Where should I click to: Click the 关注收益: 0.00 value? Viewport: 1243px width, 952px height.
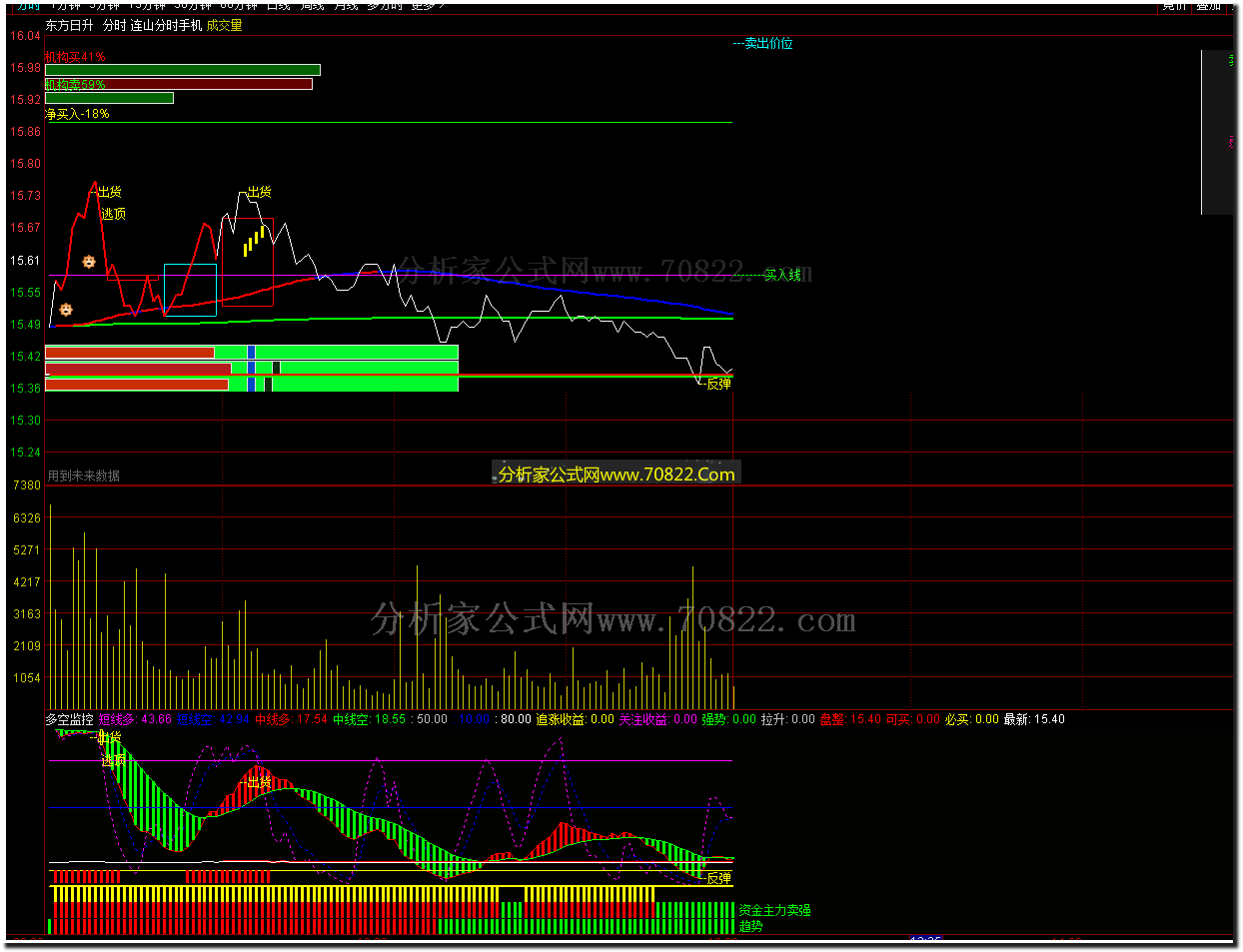(x=657, y=719)
